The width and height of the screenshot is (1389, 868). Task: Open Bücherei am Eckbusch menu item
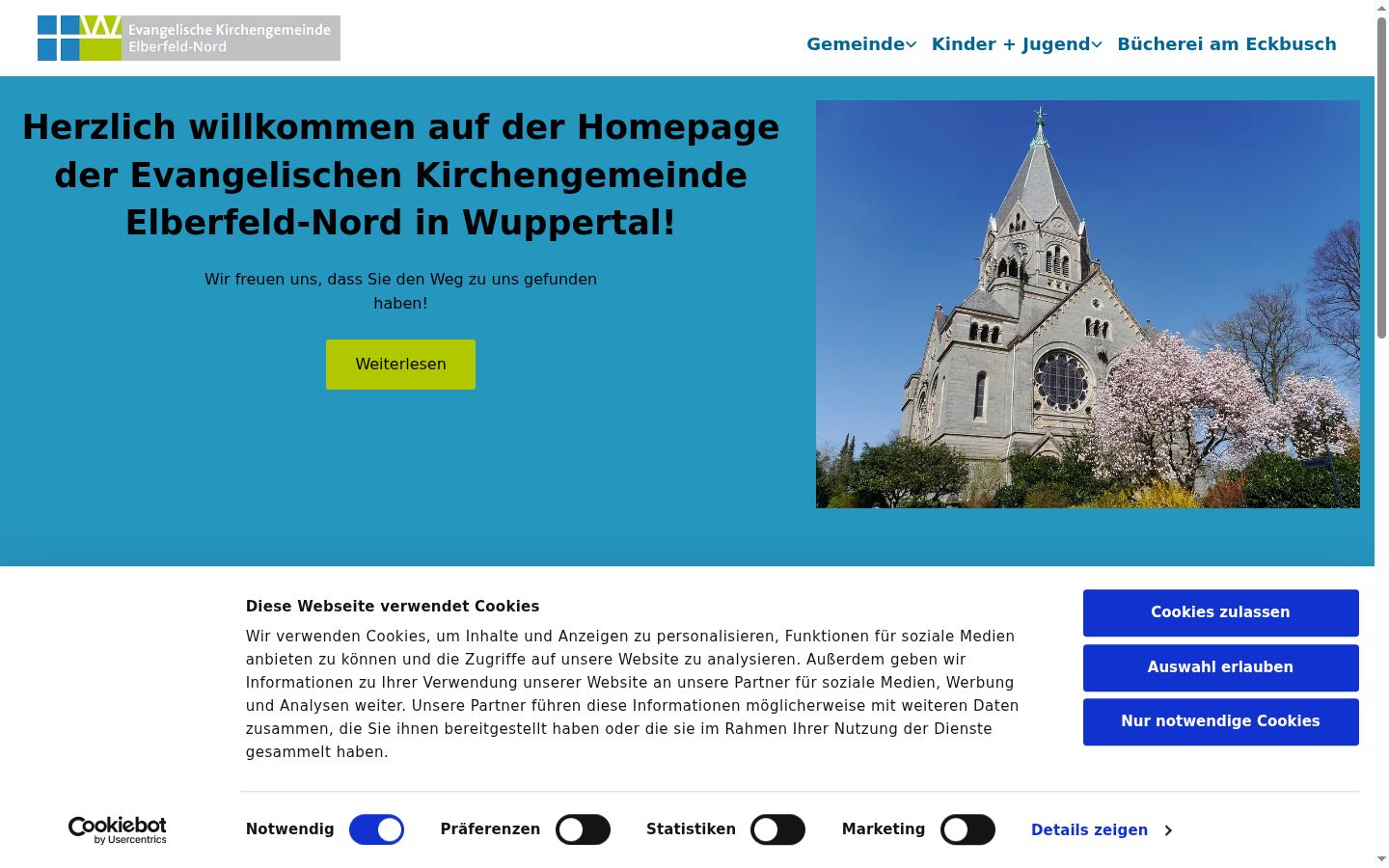click(x=1227, y=44)
